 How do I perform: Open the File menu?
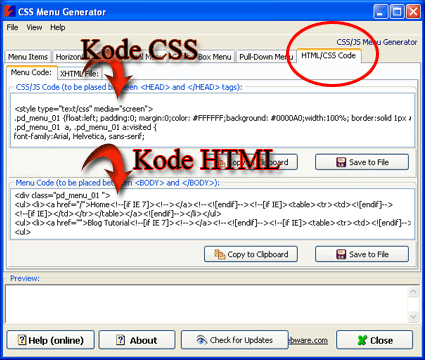coord(12,27)
